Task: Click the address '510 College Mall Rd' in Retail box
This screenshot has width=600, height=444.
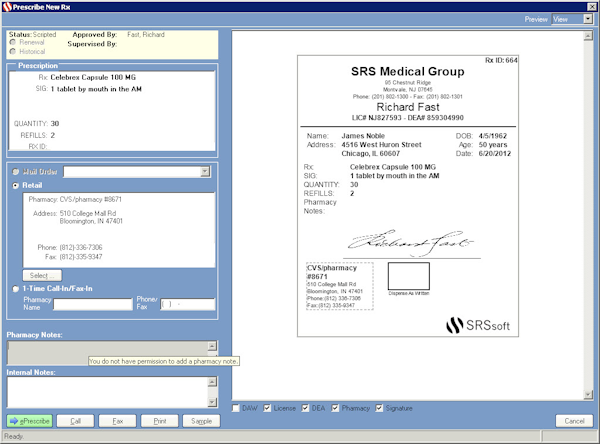Action: click(88, 213)
